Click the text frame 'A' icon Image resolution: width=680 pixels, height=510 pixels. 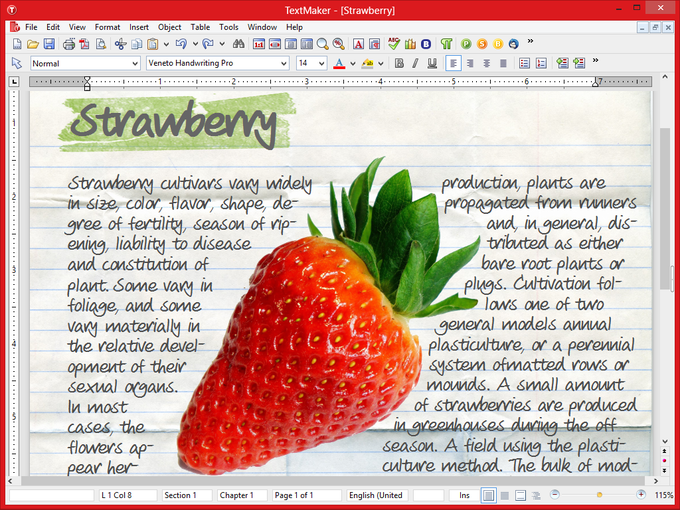click(358, 44)
